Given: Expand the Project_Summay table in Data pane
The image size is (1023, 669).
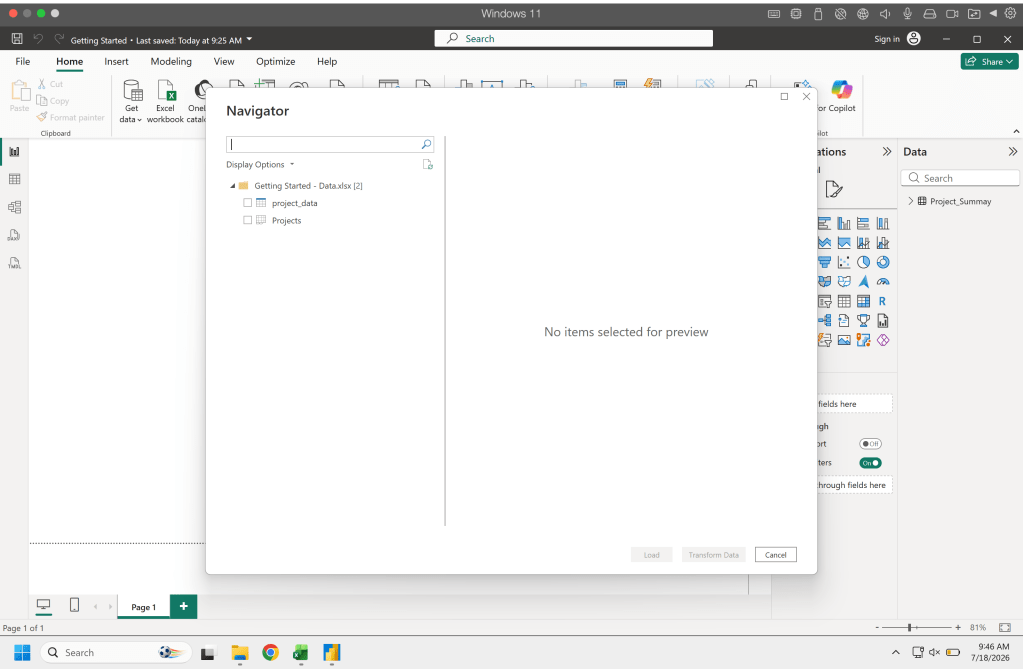Looking at the screenshot, I should [911, 201].
